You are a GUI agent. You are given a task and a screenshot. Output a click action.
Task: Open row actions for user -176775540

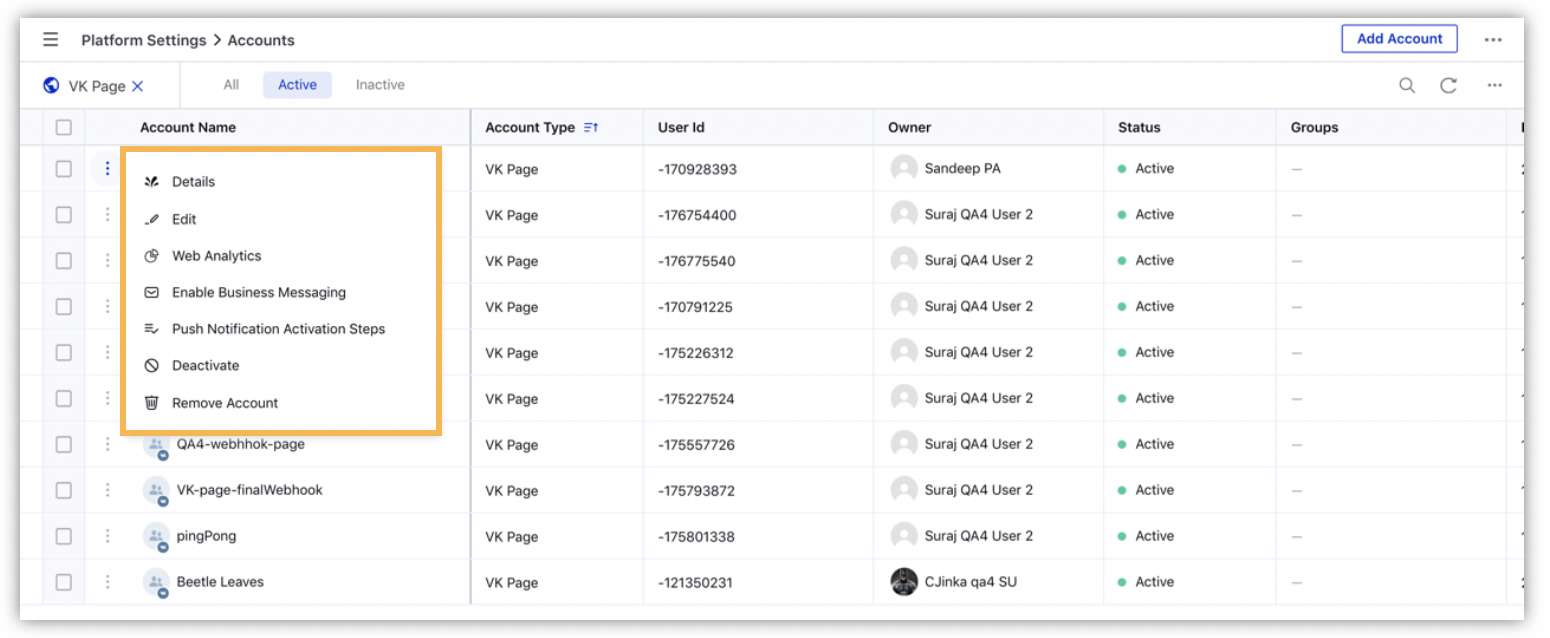[x=107, y=261]
